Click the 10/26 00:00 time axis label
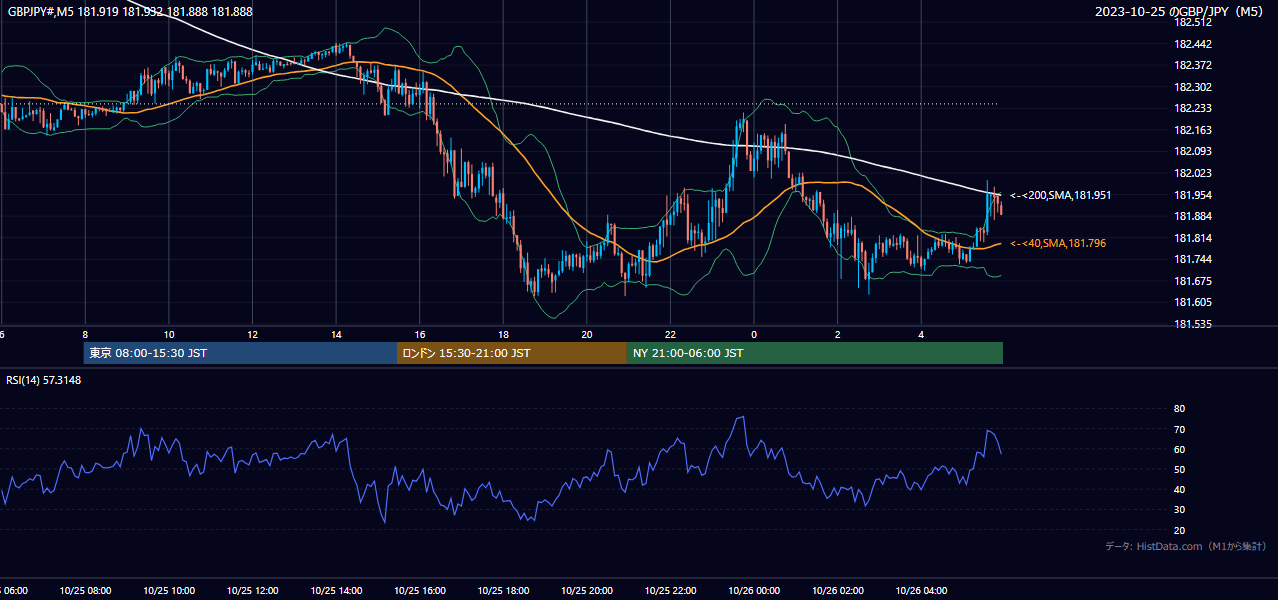 (754, 591)
